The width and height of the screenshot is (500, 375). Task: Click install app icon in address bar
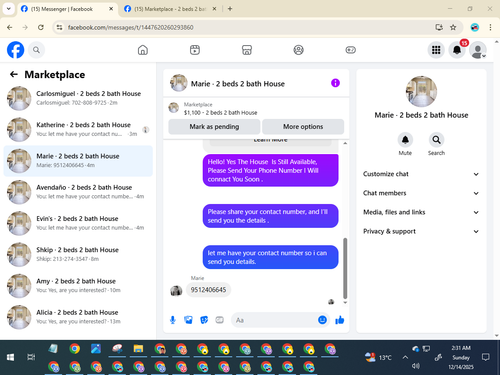pos(439,27)
